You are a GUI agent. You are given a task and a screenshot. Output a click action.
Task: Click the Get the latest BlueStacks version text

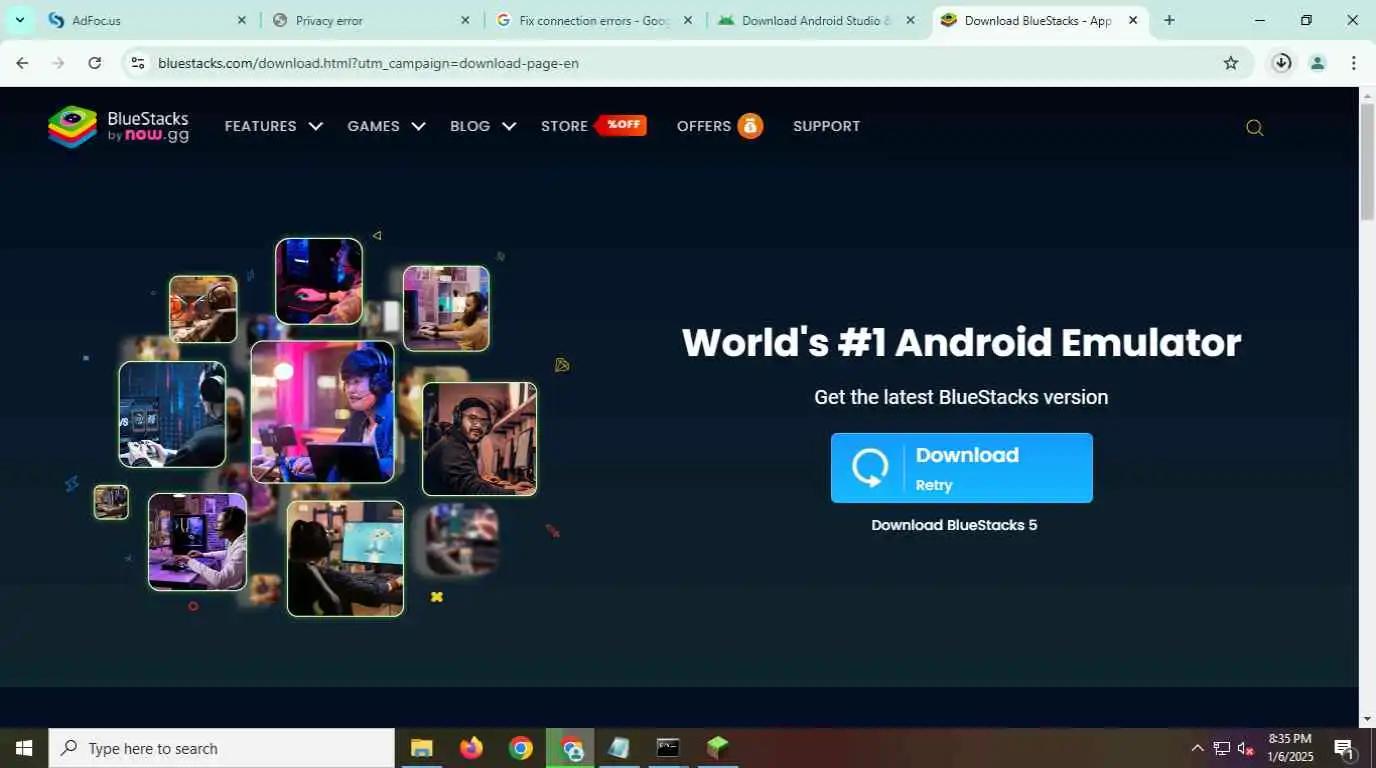pos(961,397)
